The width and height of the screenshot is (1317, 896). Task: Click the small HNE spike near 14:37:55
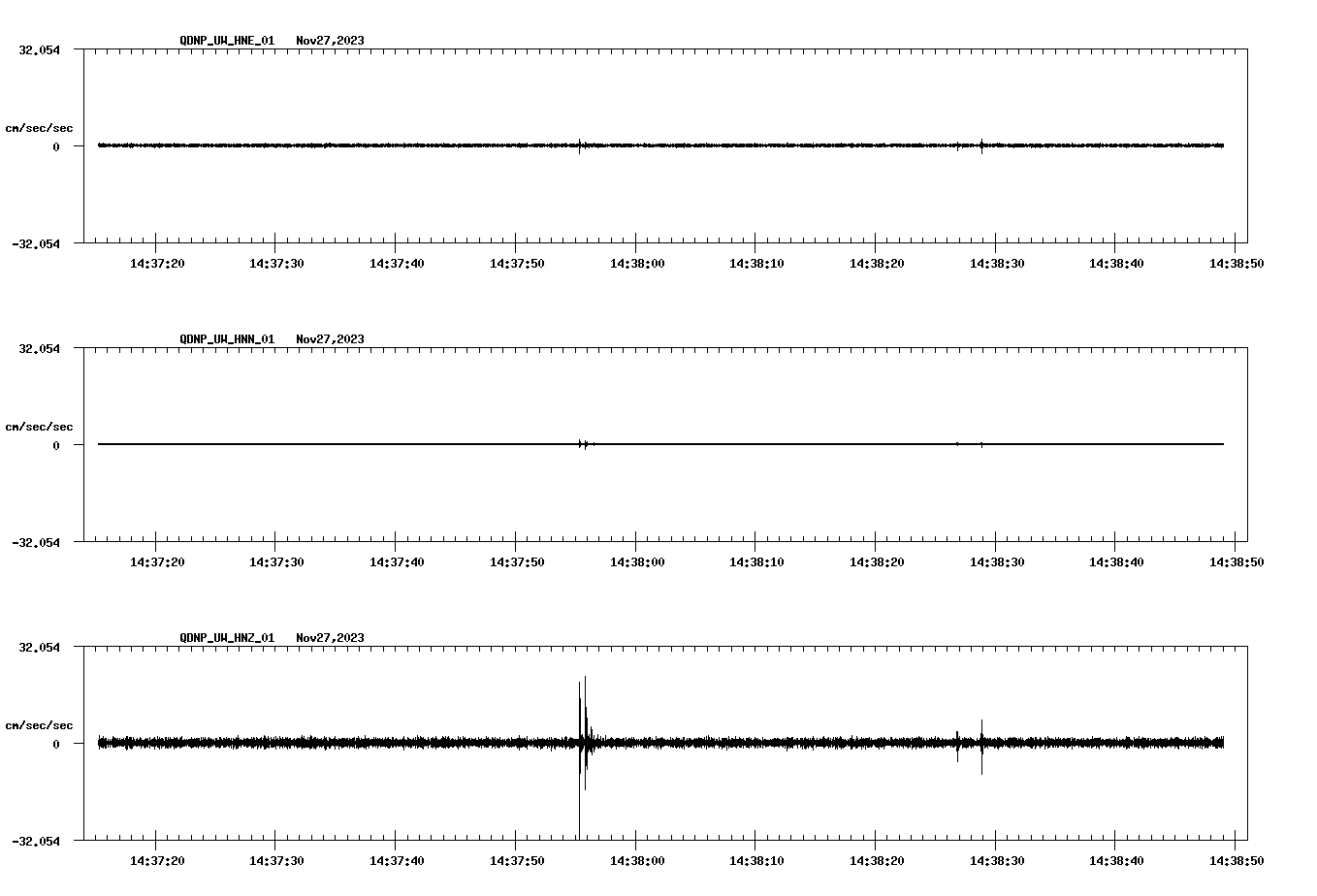click(580, 145)
